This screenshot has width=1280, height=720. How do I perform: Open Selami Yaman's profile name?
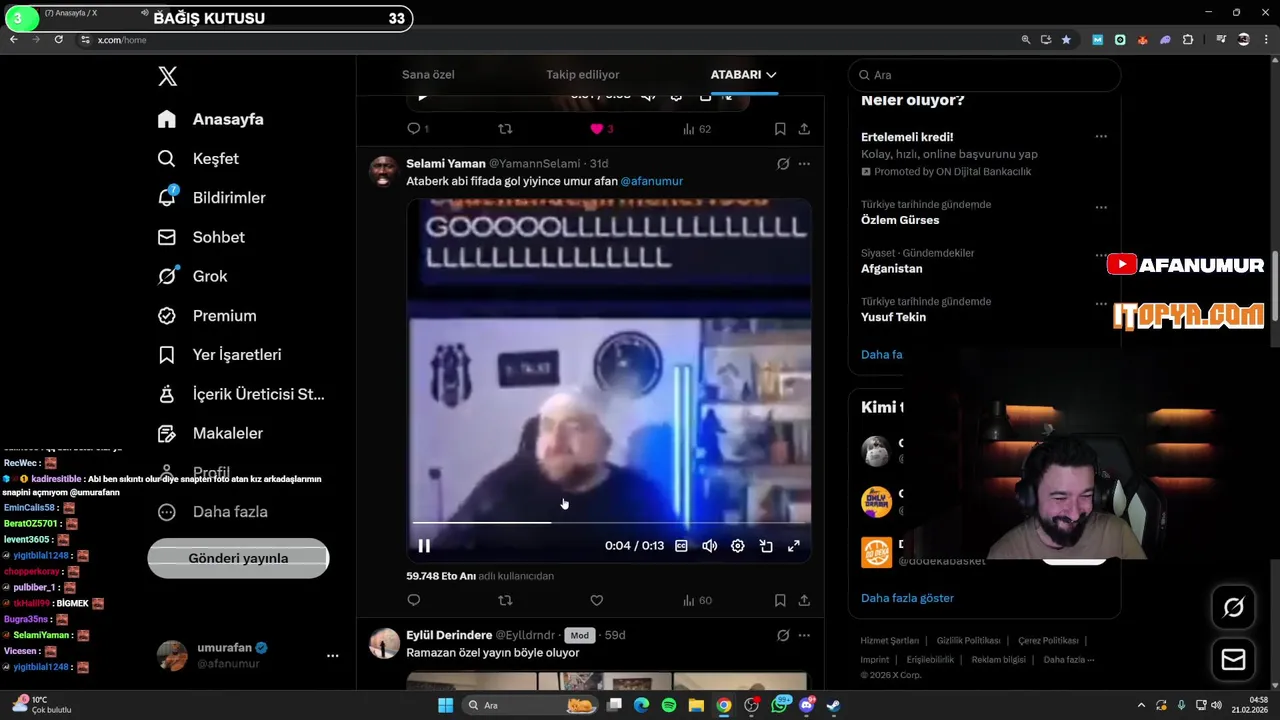pyautogui.click(x=446, y=163)
